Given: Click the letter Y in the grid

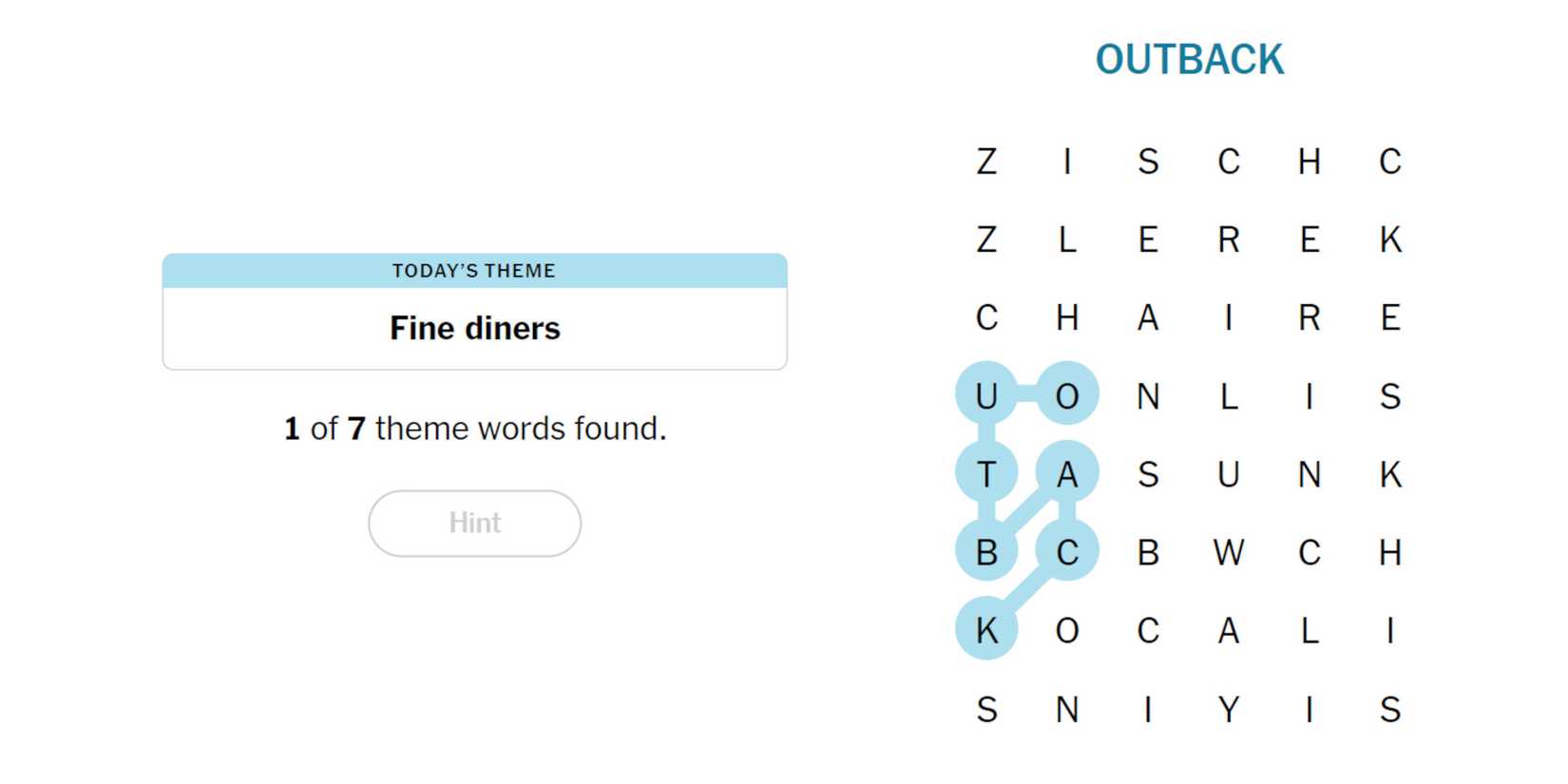Looking at the screenshot, I should (x=1228, y=709).
